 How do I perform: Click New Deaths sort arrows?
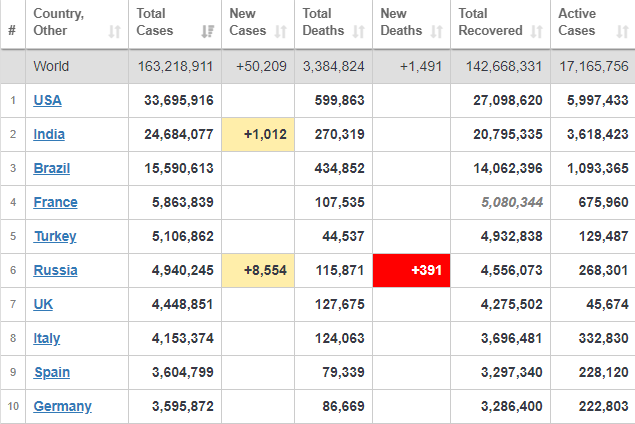click(x=436, y=31)
